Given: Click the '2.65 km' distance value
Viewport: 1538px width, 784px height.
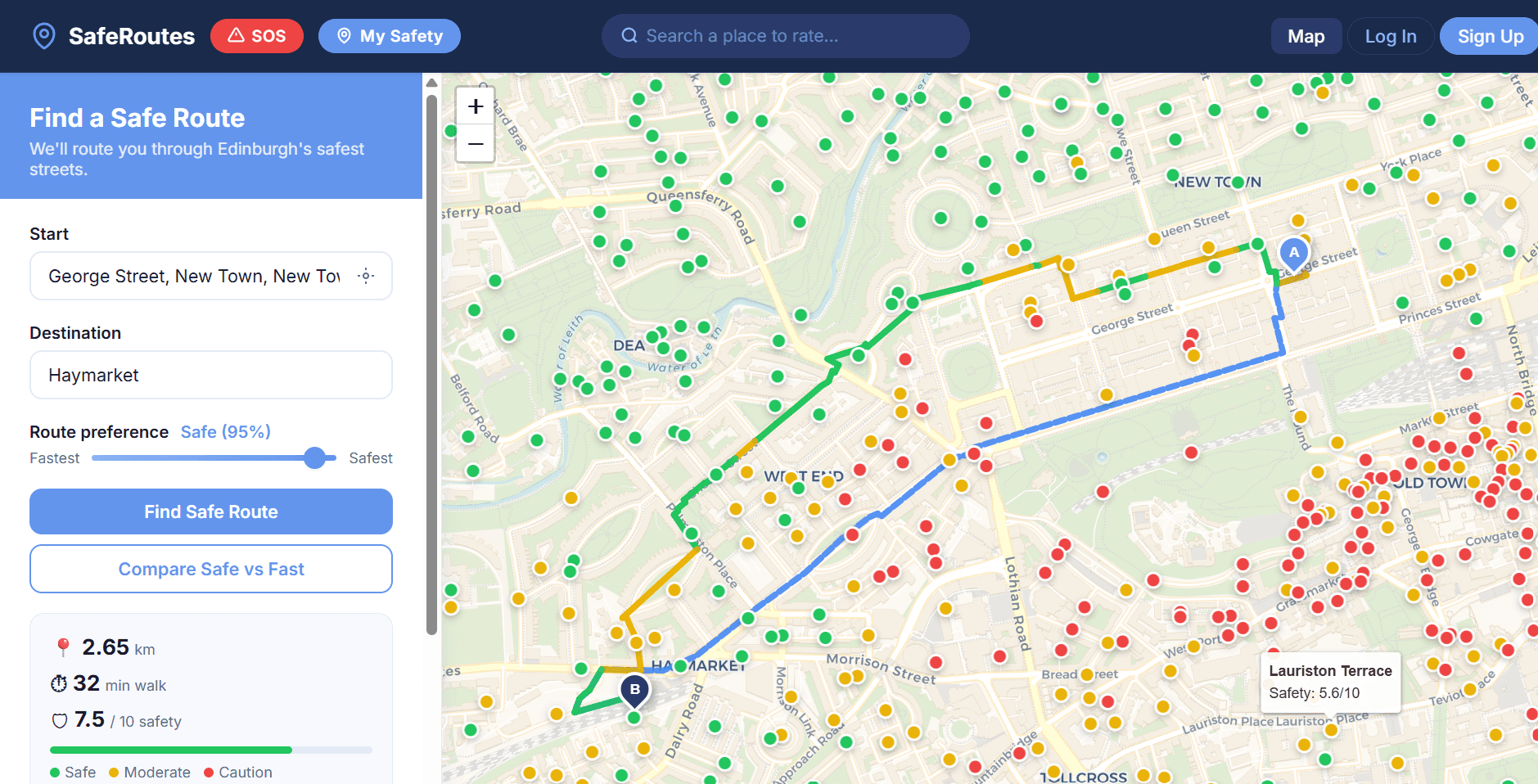Looking at the screenshot, I should pyautogui.click(x=119, y=647).
